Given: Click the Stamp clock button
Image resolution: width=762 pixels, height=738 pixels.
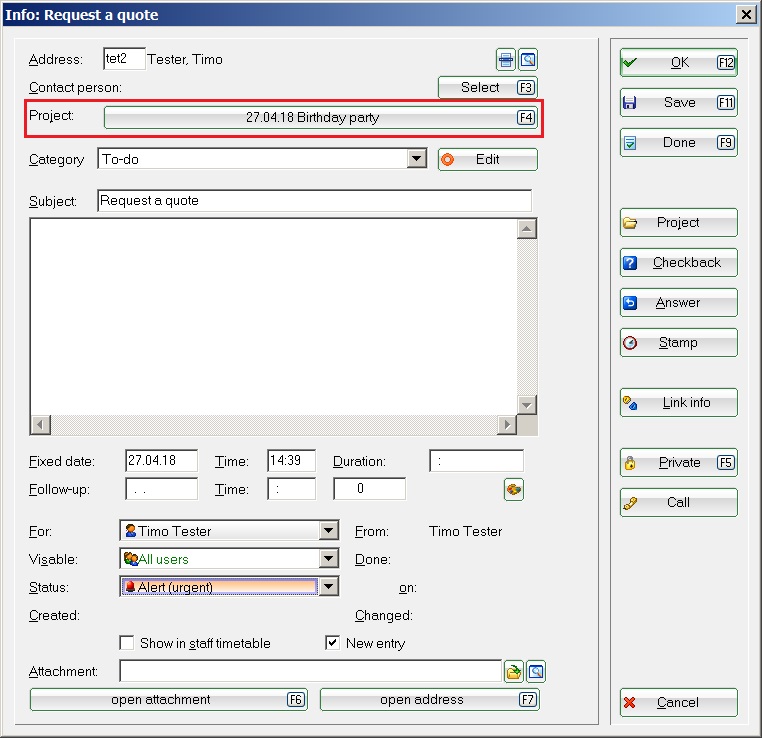Looking at the screenshot, I should tap(678, 343).
